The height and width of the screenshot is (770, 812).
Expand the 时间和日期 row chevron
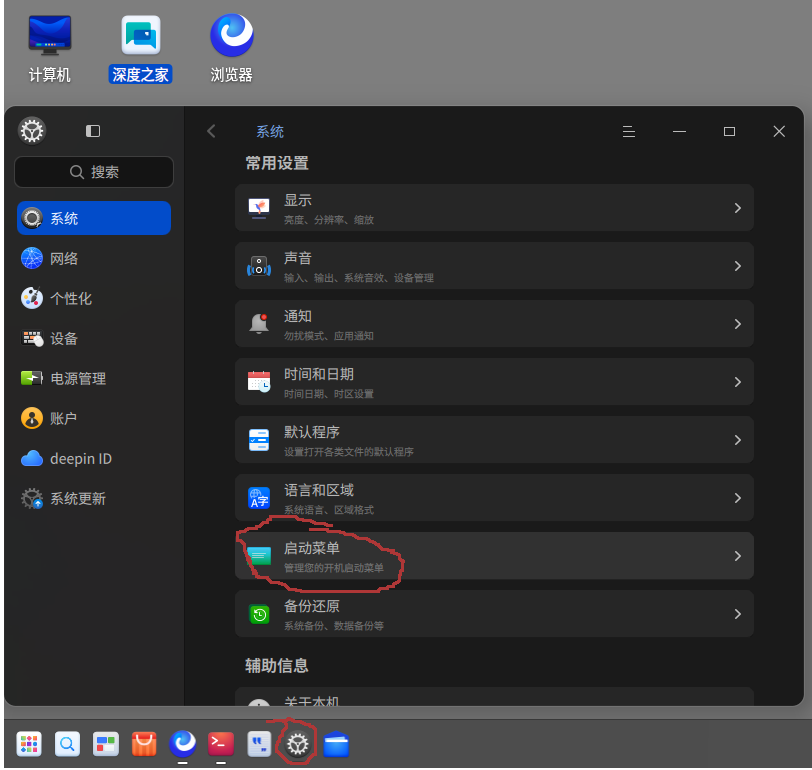tap(738, 382)
